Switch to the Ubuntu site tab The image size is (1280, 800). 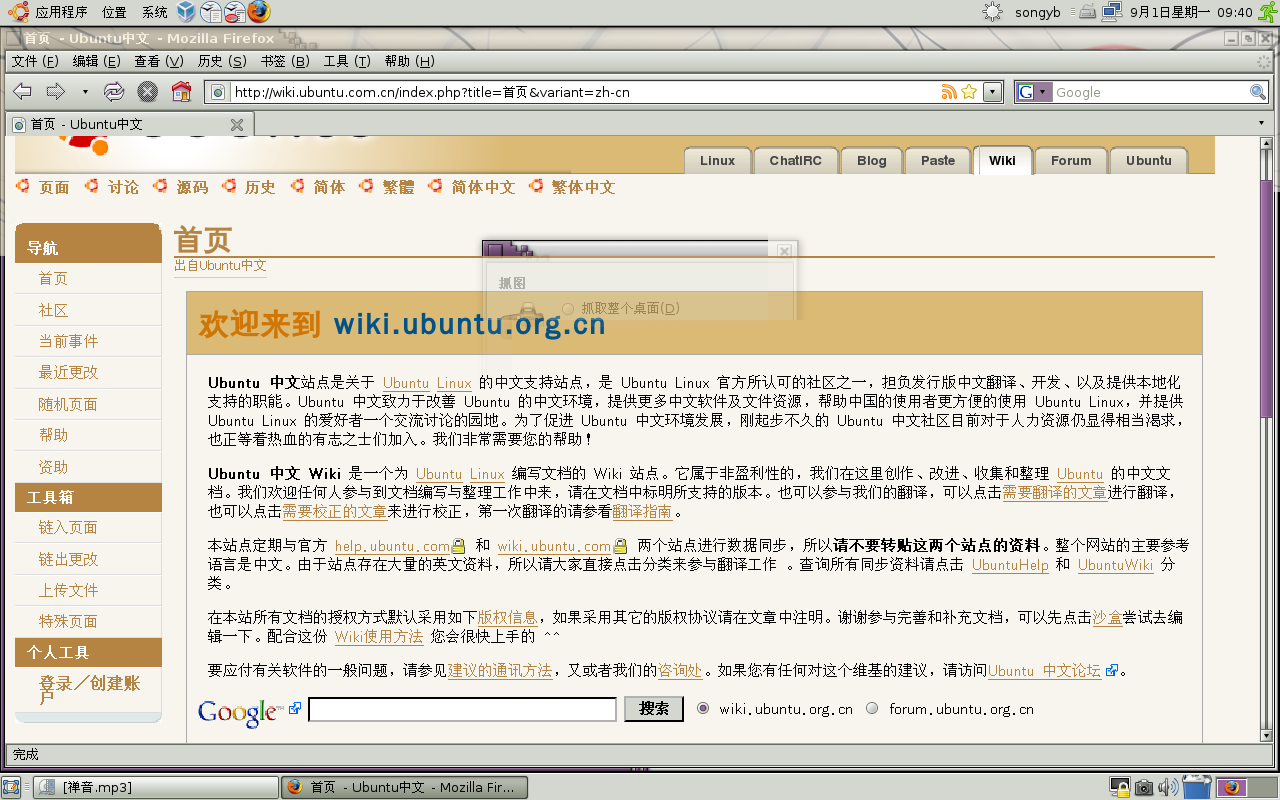click(1148, 161)
